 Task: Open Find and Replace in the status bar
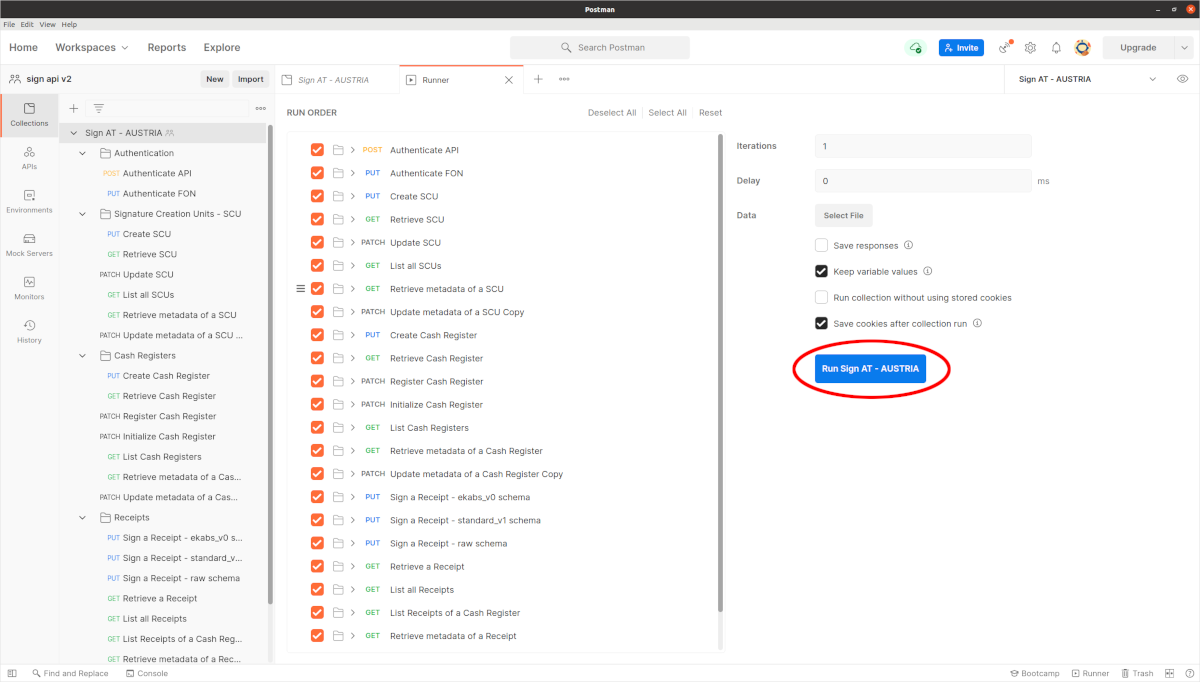click(x=70, y=673)
